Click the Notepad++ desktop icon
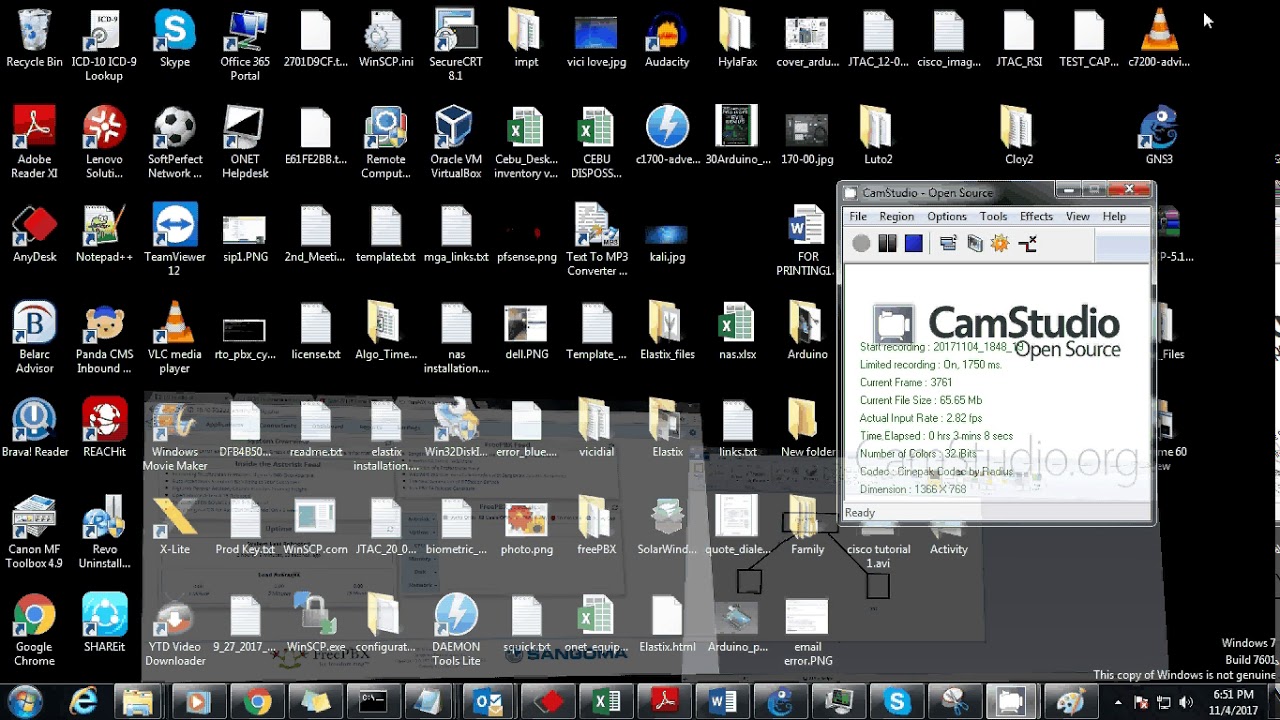 point(104,233)
